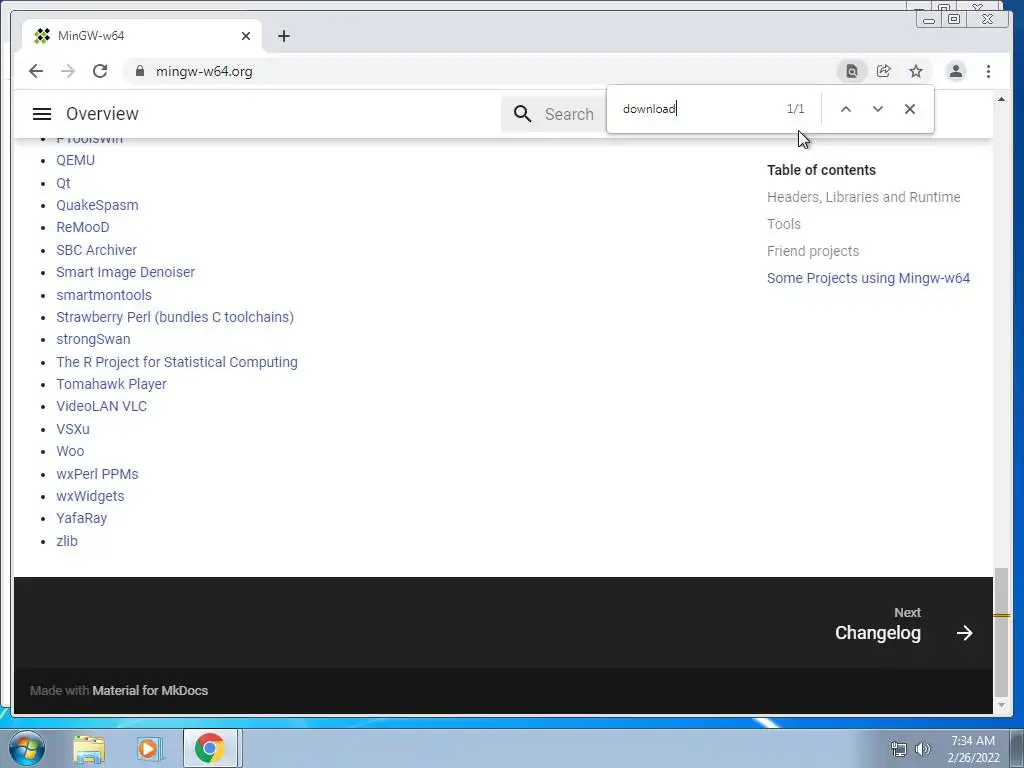Click the Show desktop strip on taskbar

[1017, 749]
